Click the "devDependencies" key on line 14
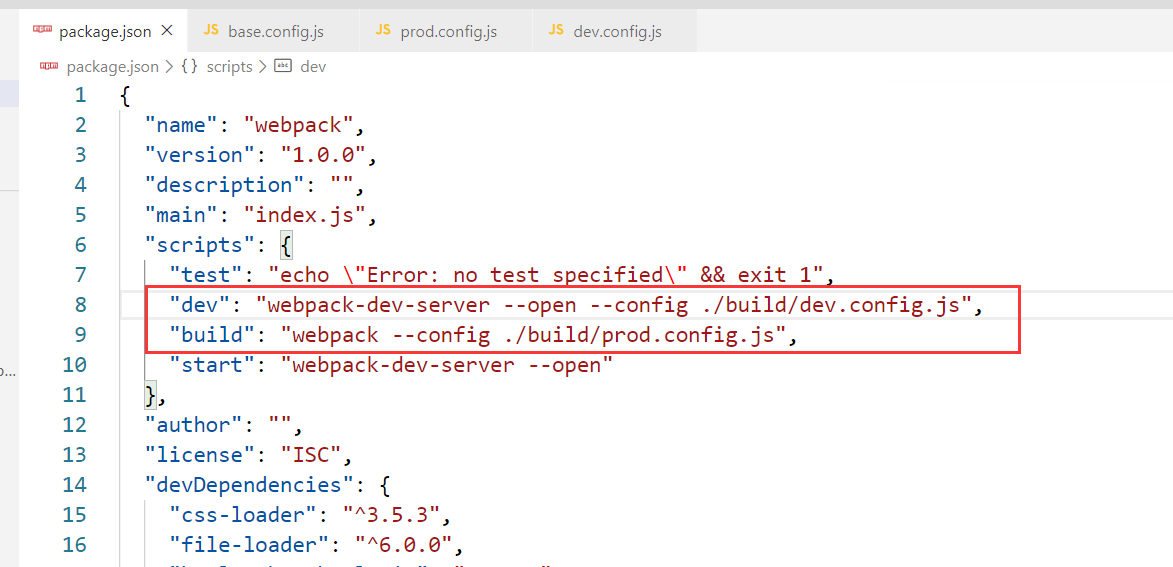This screenshot has height=567, width=1173. [248, 485]
